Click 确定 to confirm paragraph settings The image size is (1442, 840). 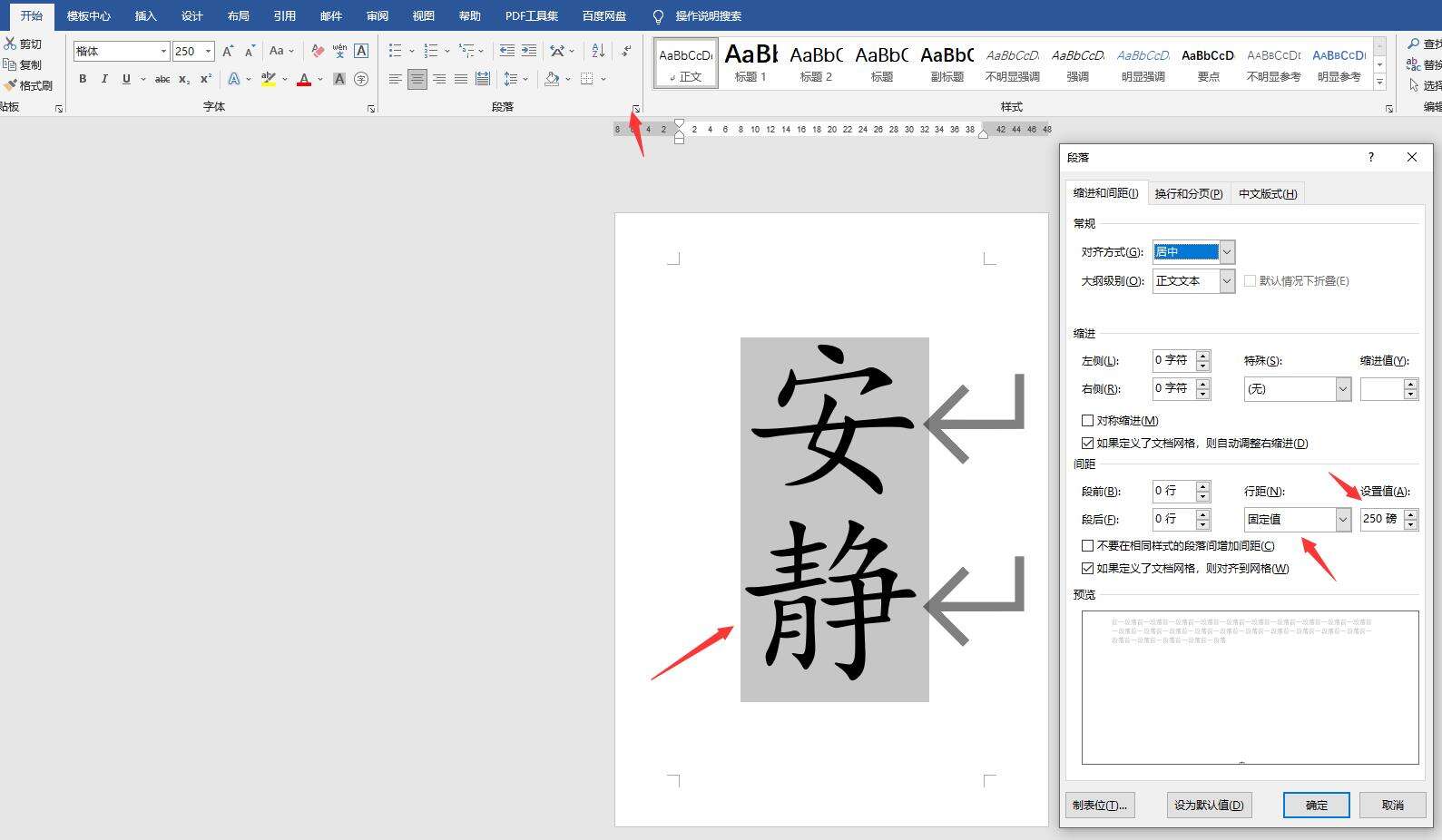point(1316,806)
